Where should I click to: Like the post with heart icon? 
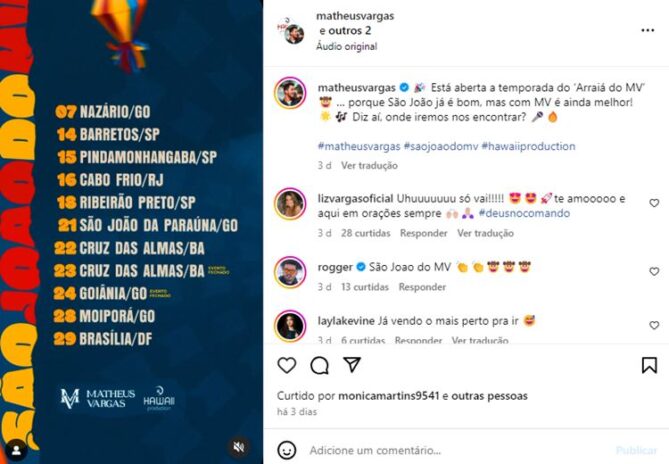[x=287, y=365]
